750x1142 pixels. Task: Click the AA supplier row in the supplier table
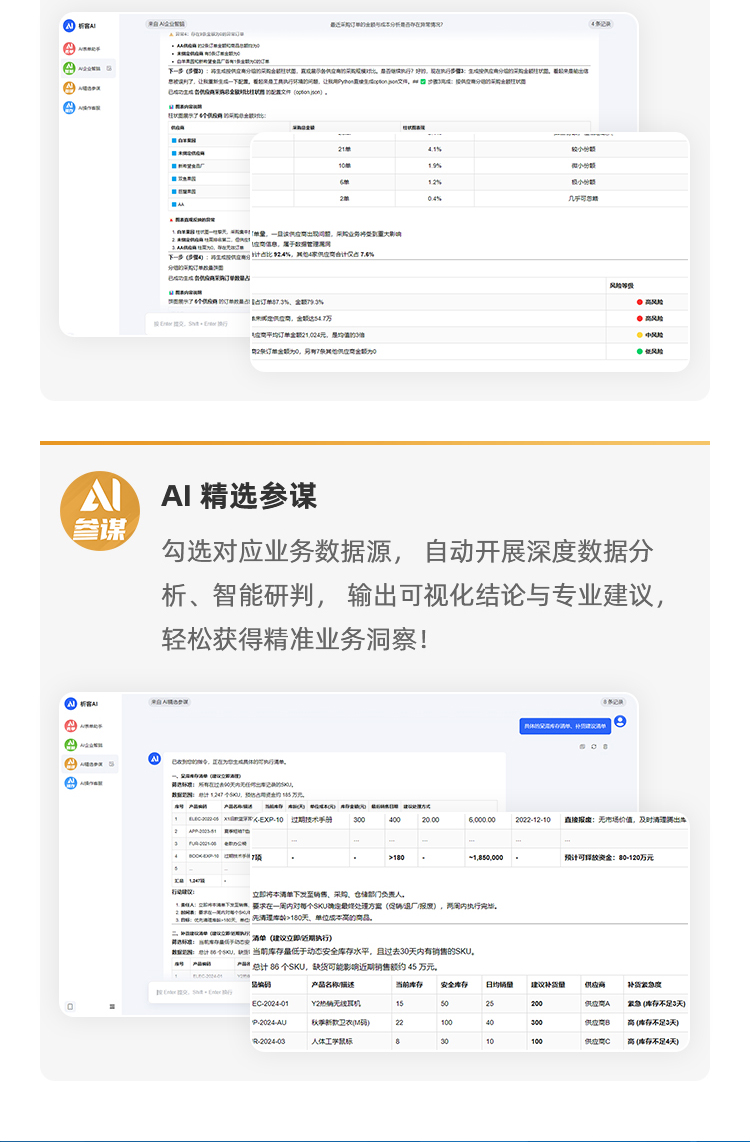click(210, 205)
